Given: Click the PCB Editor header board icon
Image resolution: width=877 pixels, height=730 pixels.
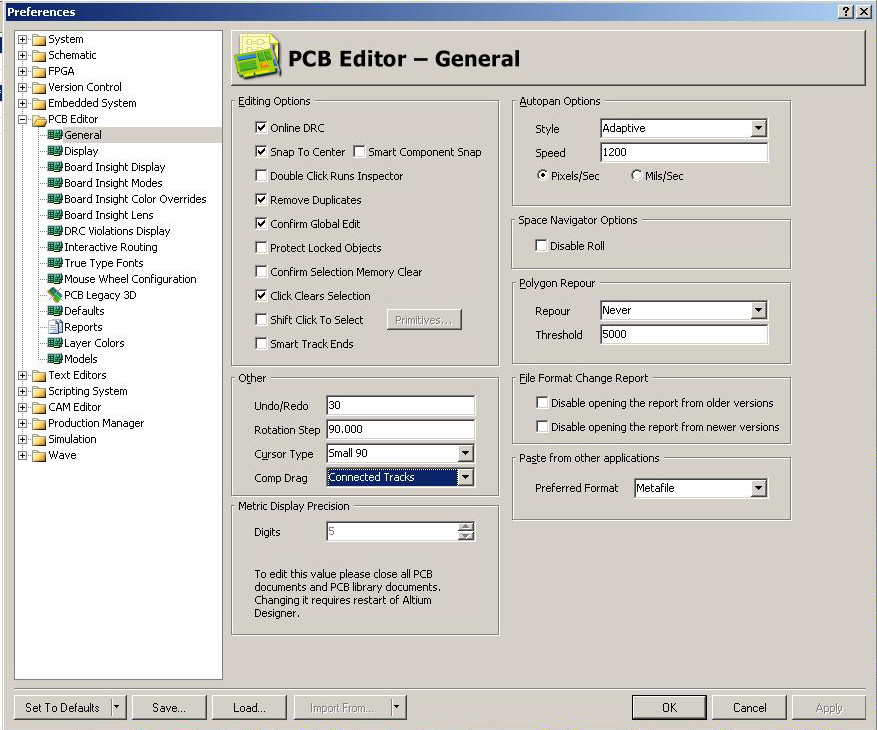Looking at the screenshot, I should click(x=257, y=56).
